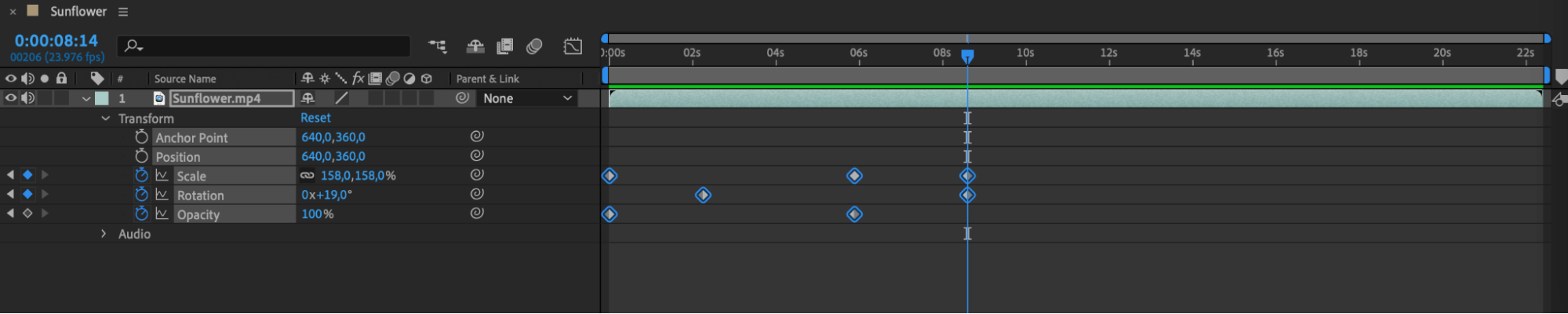The image size is (1568, 314).
Task: Click the Scale value 158,0,158,0%
Action: click(x=358, y=176)
